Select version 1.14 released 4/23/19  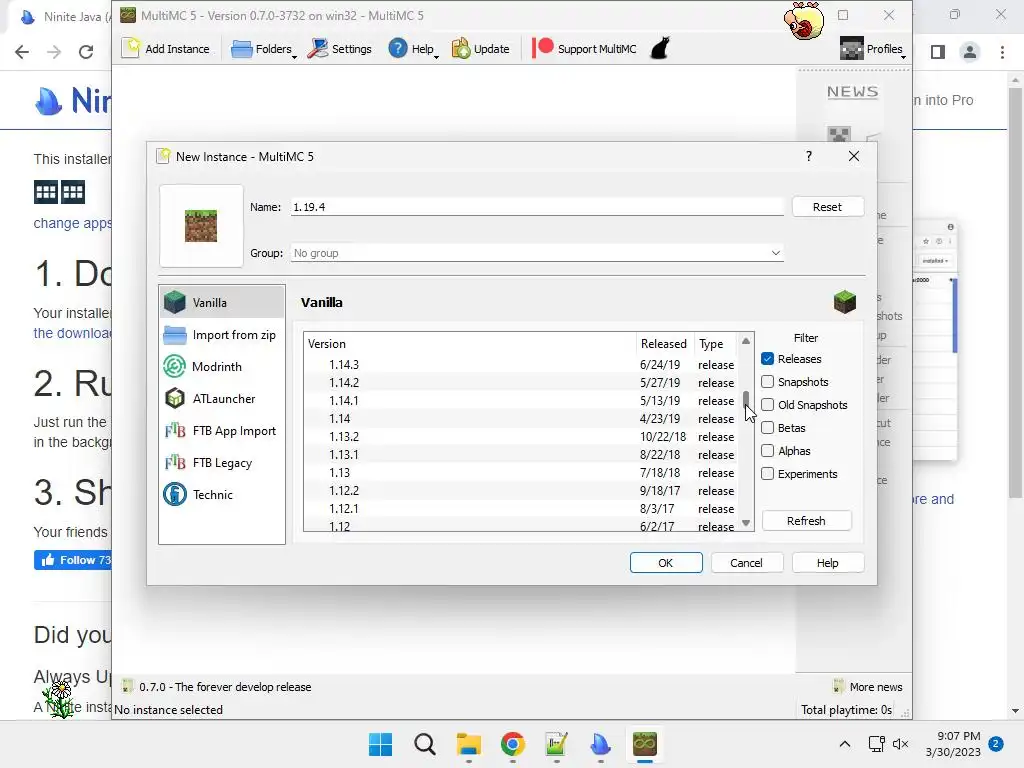pyautogui.click(x=521, y=419)
